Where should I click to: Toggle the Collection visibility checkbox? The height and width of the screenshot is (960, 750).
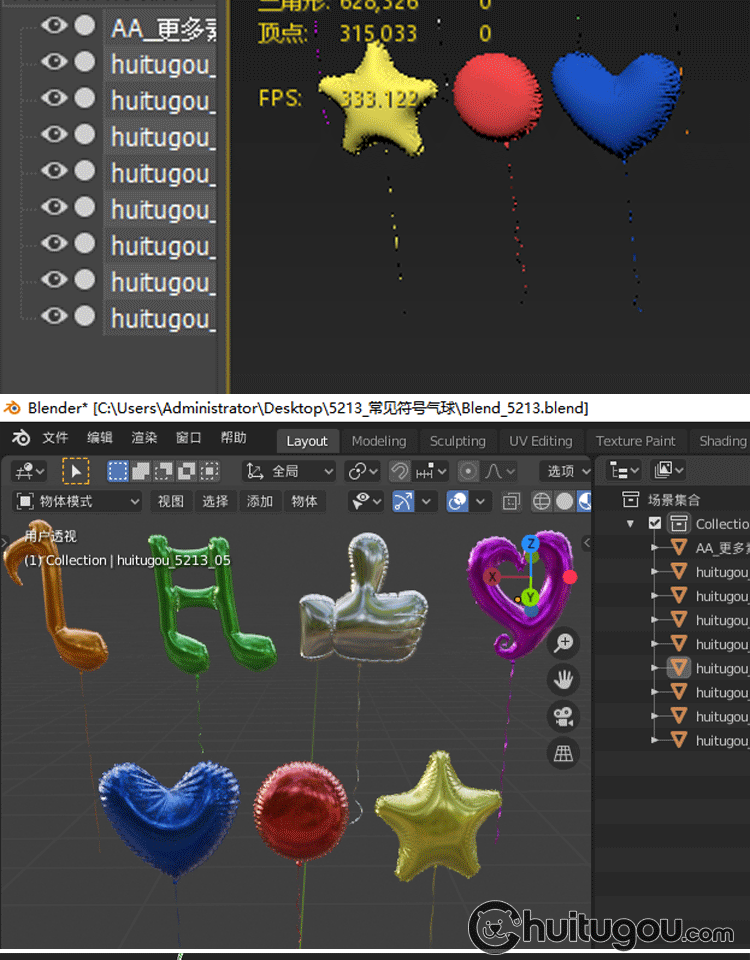pyautogui.click(x=655, y=523)
